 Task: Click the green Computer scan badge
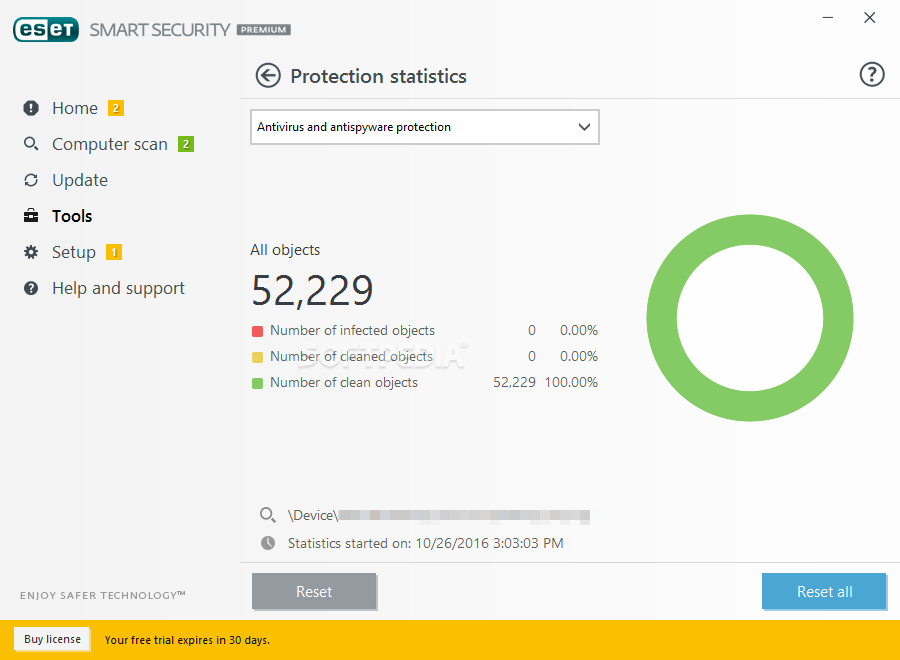186,144
